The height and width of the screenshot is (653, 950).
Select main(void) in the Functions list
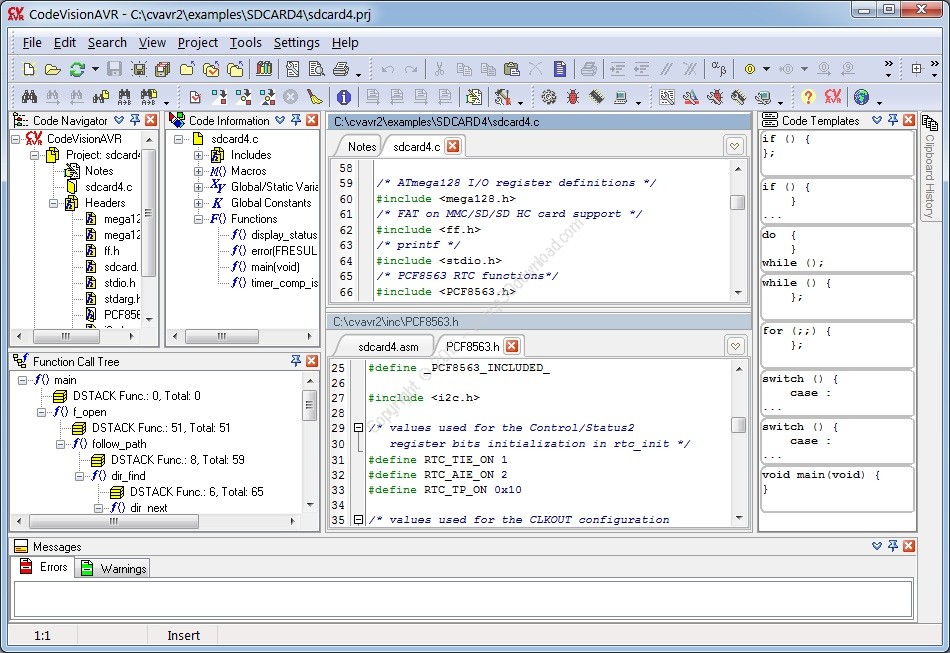(x=275, y=267)
